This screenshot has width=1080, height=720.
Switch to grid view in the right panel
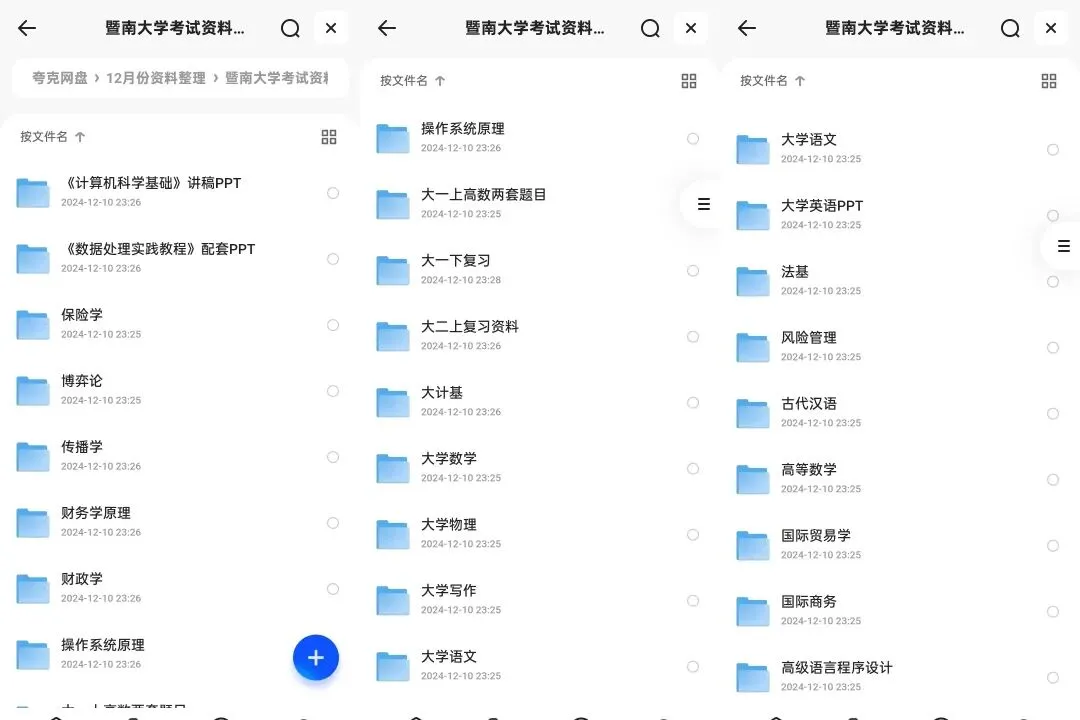tap(1048, 81)
